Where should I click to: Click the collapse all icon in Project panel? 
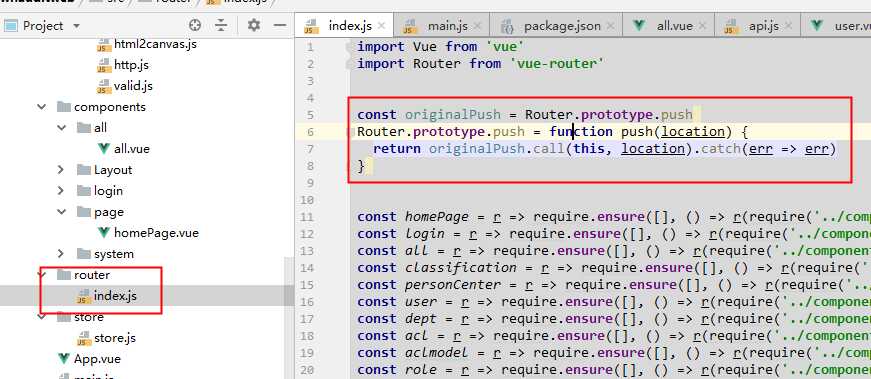point(221,25)
